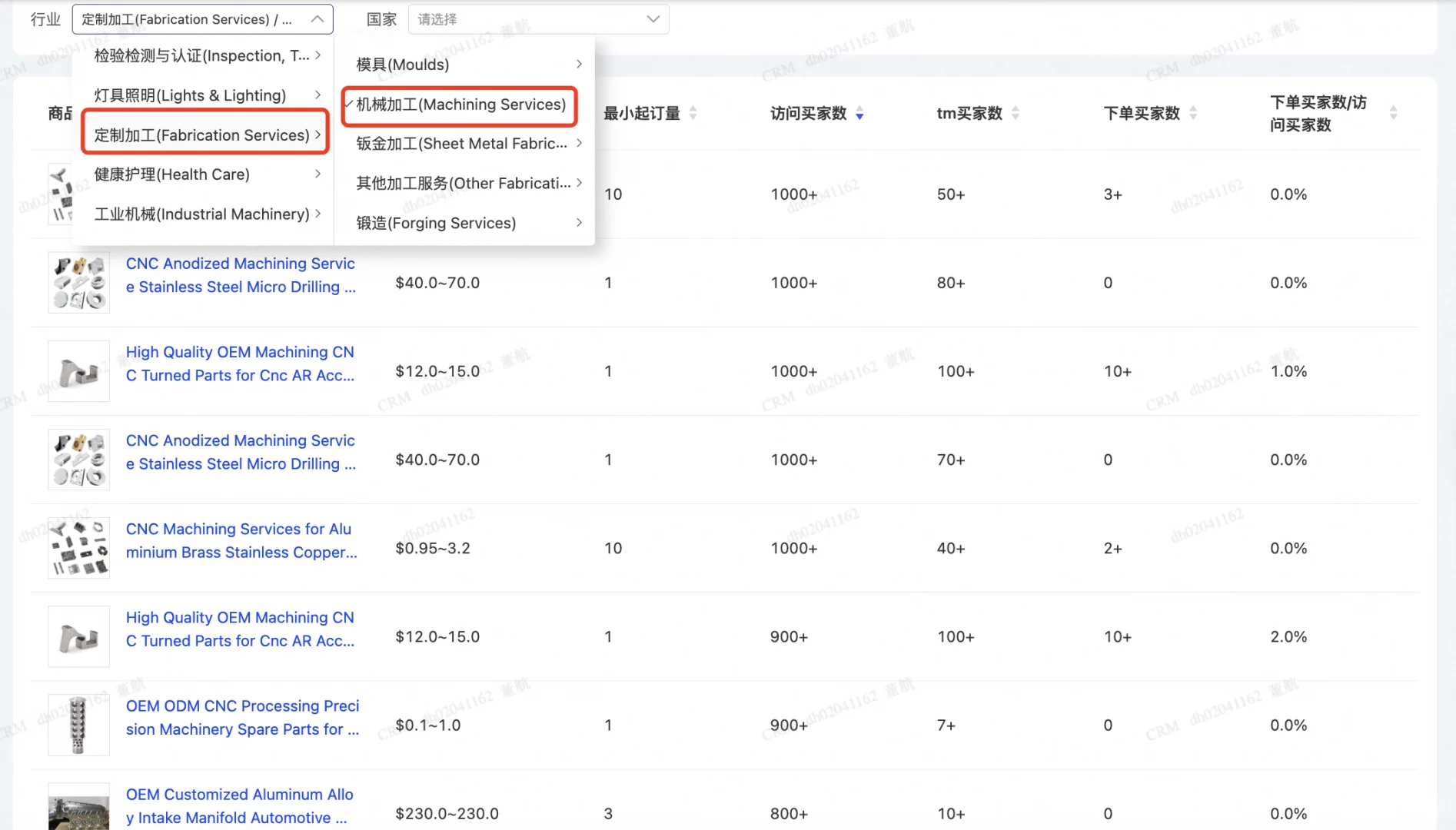Click the 访问买家数 column header

point(808,113)
